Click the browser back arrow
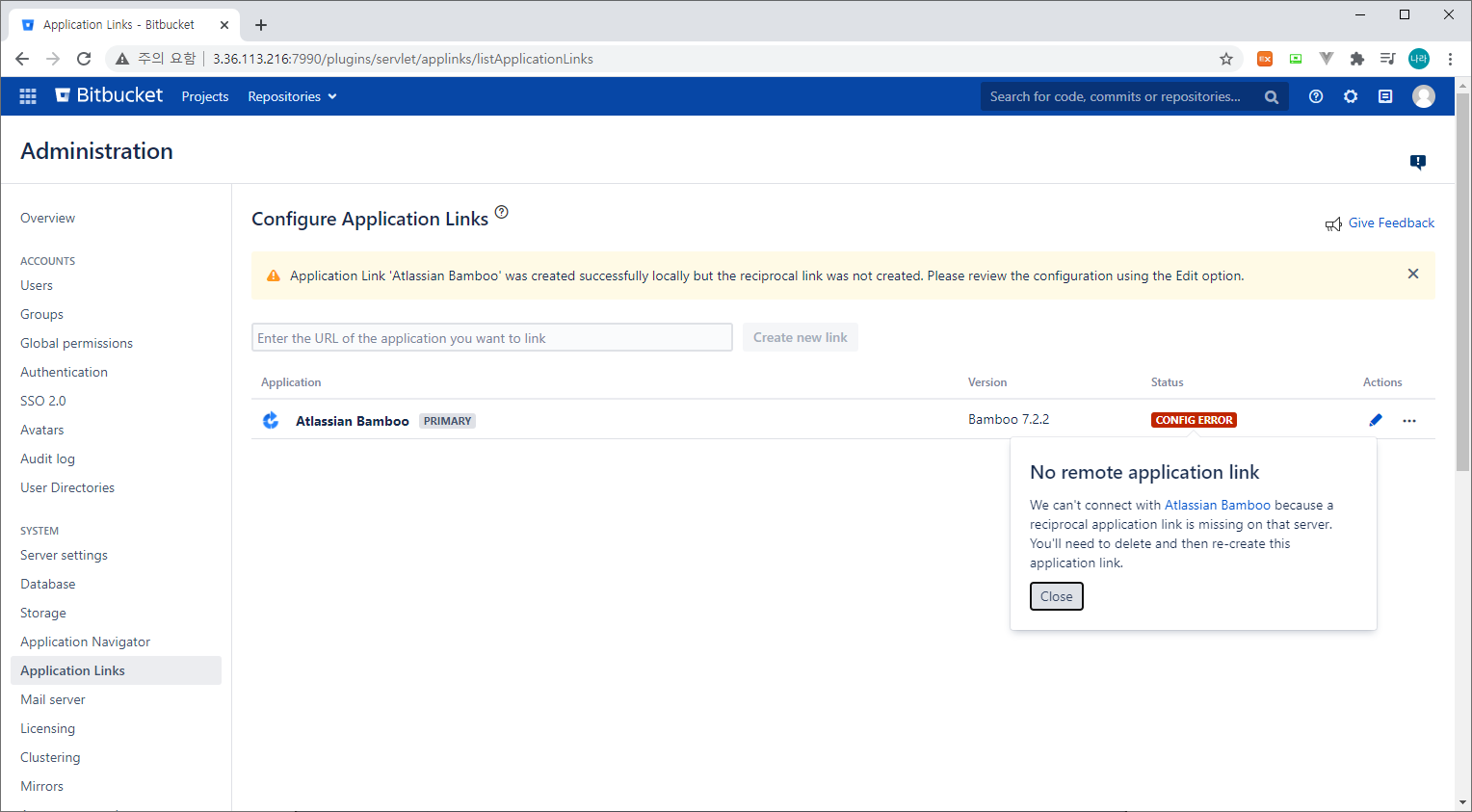The height and width of the screenshot is (812, 1472). (22, 59)
